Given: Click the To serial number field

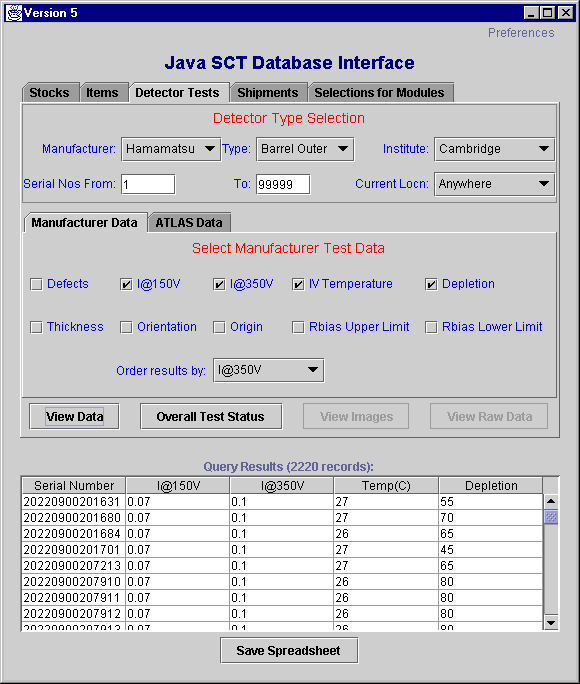Looking at the screenshot, I should (x=283, y=184).
